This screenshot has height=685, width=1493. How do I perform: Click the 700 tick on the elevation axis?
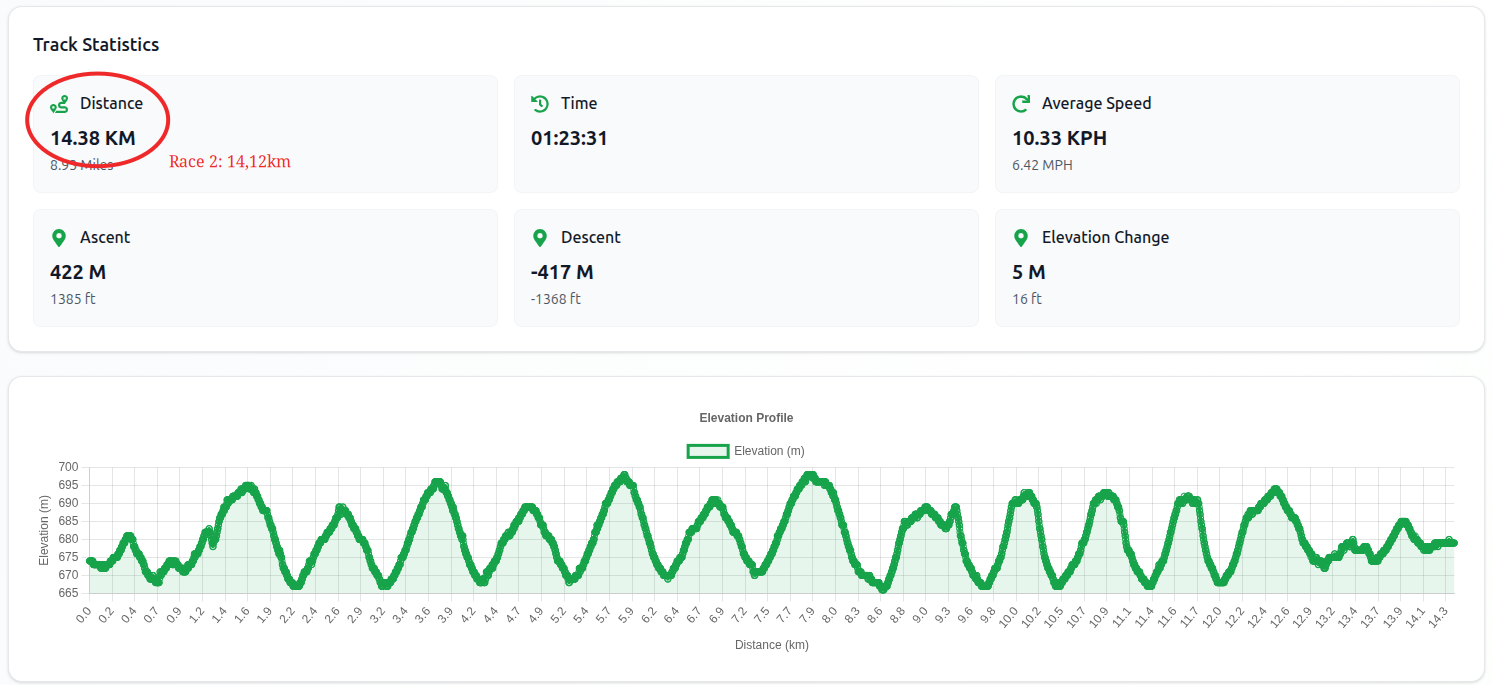68,467
